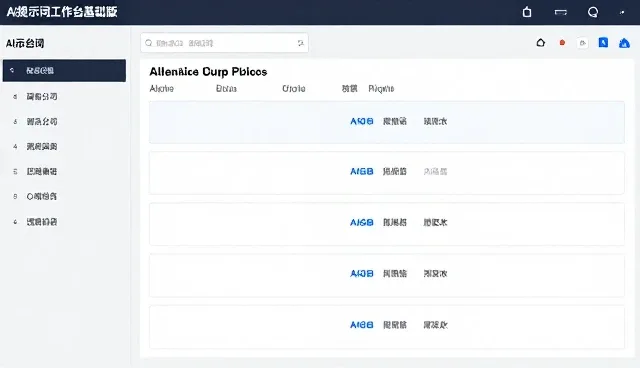Click the blue AIGB link in the first row
The image size is (640, 368).
click(x=362, y=121)
